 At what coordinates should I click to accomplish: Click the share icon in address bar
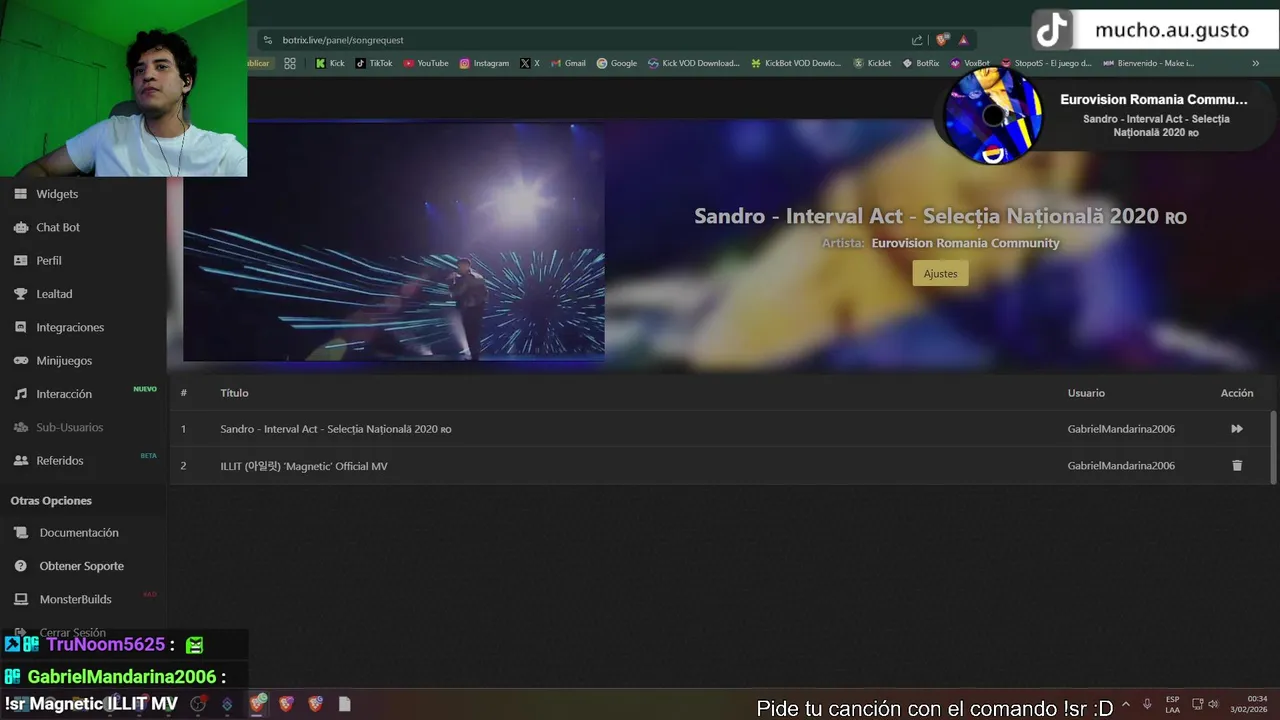[x=917, y=40]
